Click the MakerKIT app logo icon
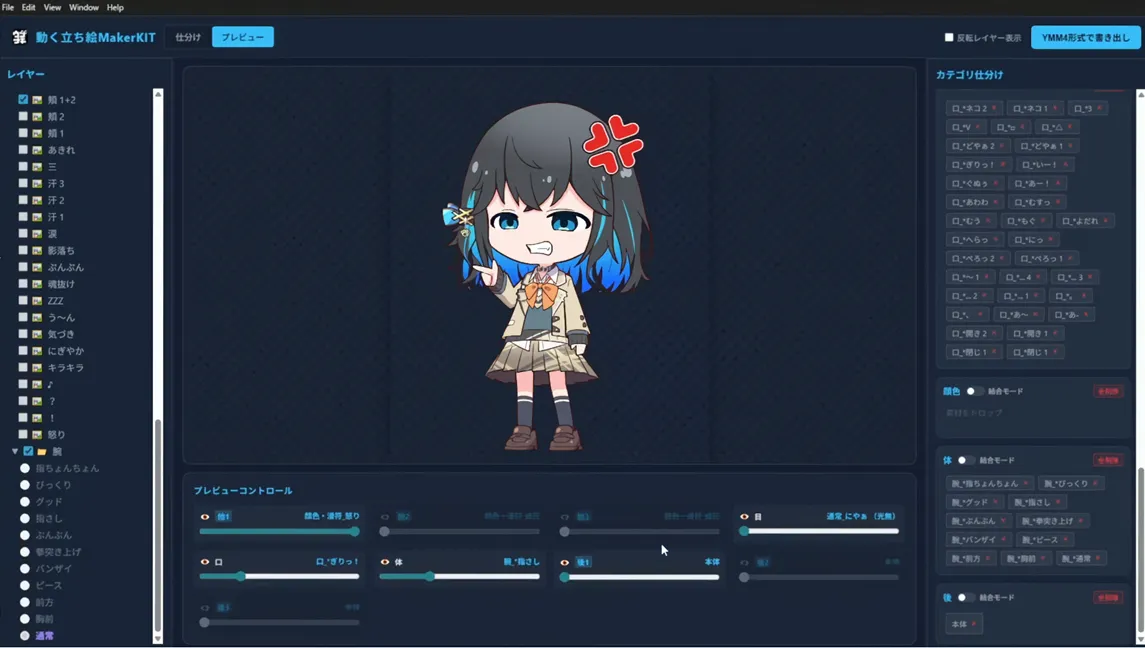The image size is (1145, 648). tap(20, 37)
